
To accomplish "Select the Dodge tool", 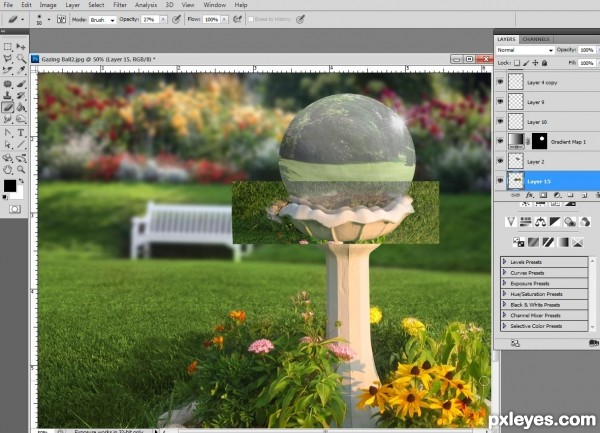I will pyautogui.click(x=21, y=119).
